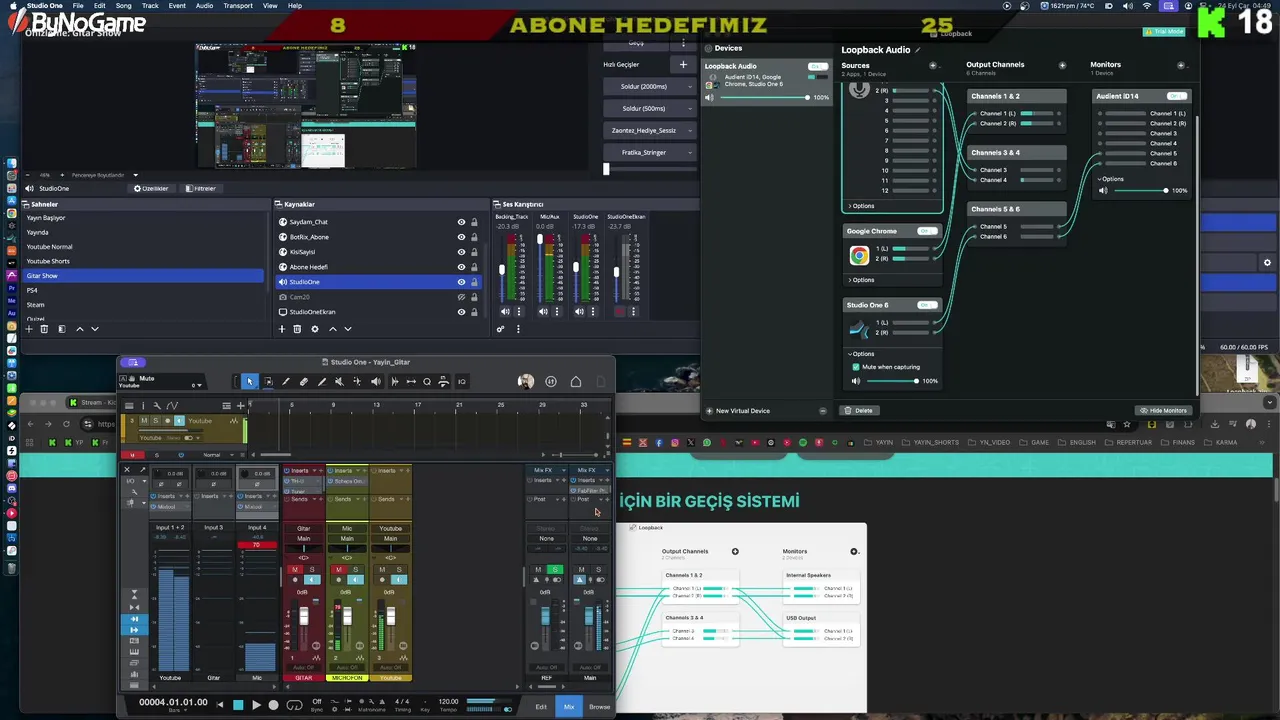Select the Range tool in Studio One
Viewport: 1280px width, 720px height.
click(268, 382)
